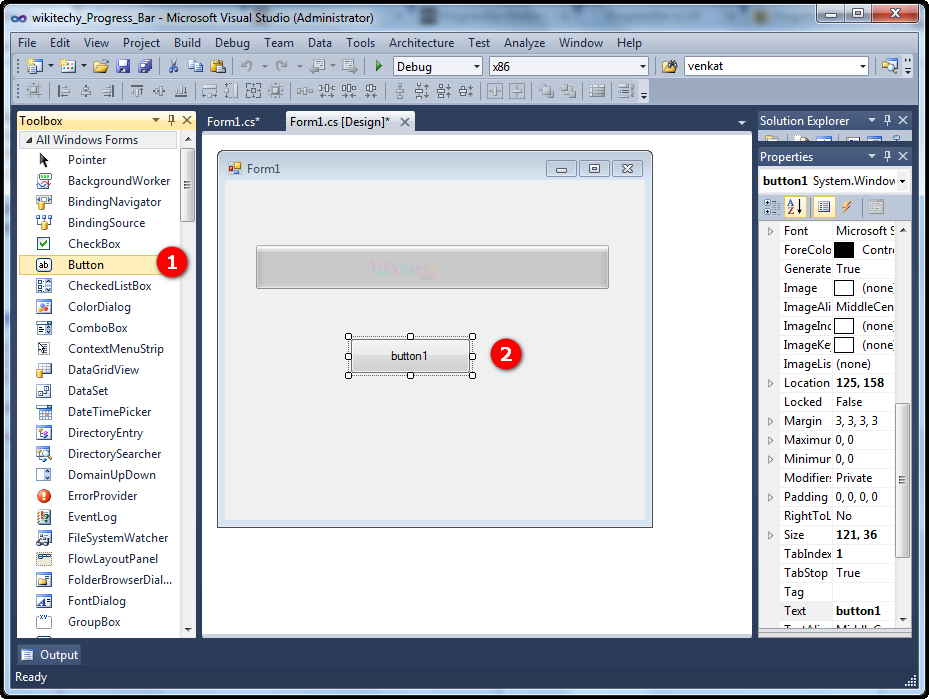Click the Text property value field
Viewport: 929px width, 699px height.
(x=864, y=611)
